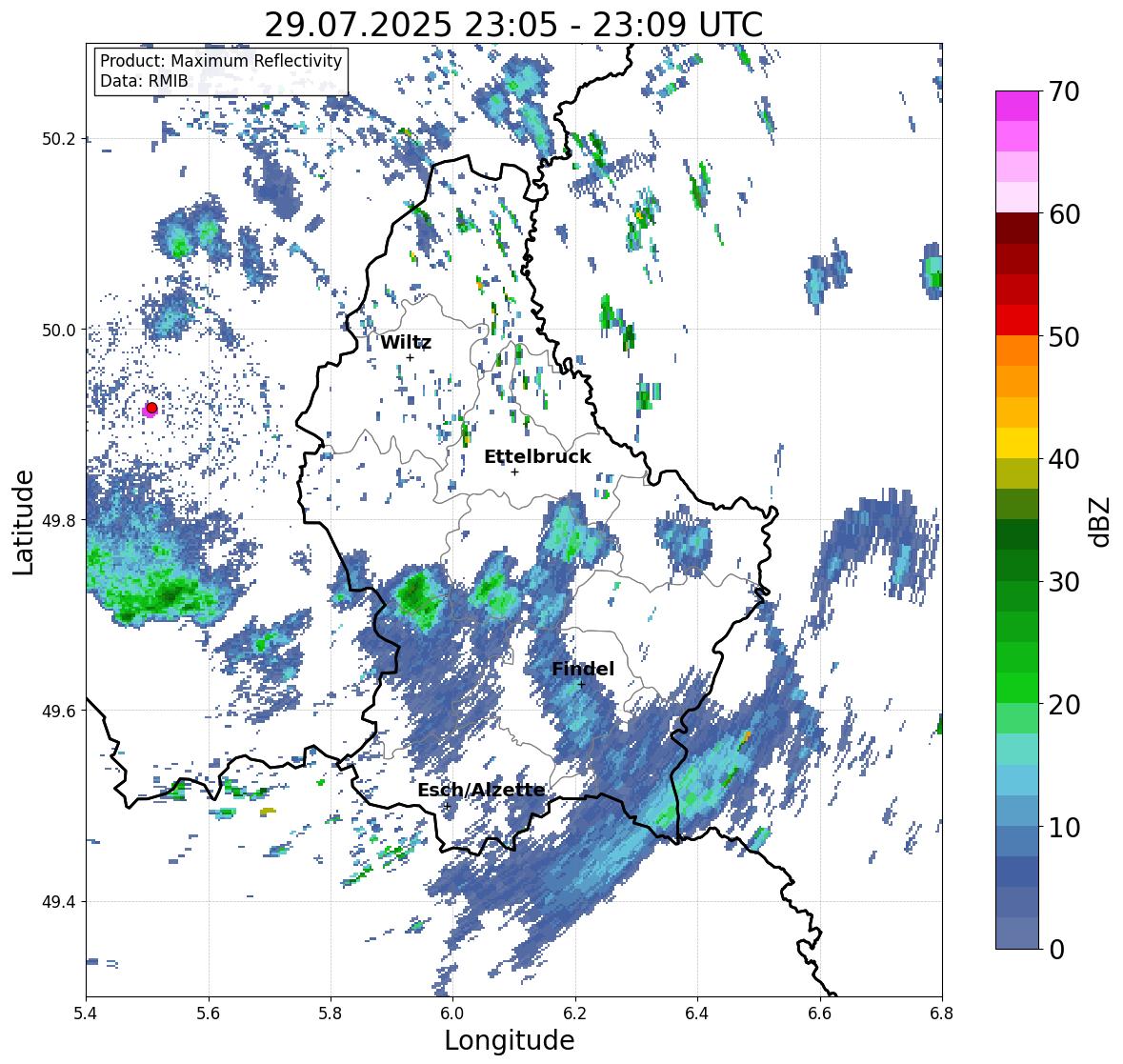
Task: Click the 40 dBZ colorbar label
Action: click(x=1063, y=459)
